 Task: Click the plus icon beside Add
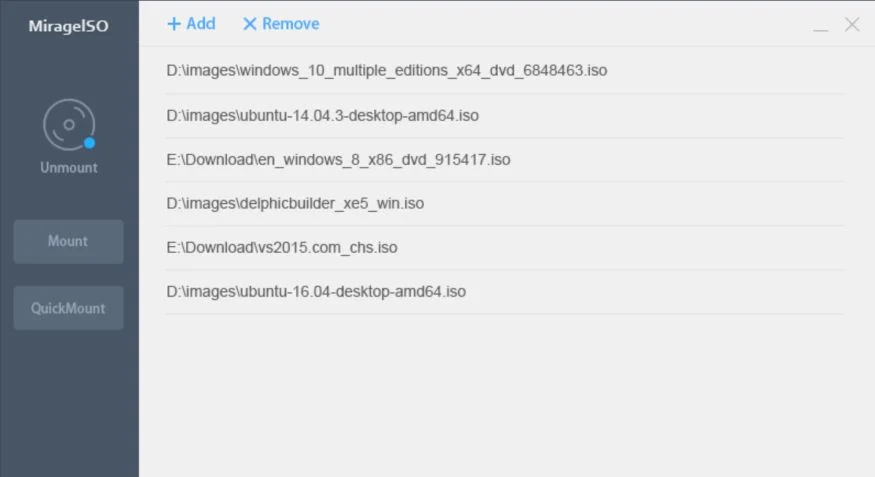[x=174, y=24]
